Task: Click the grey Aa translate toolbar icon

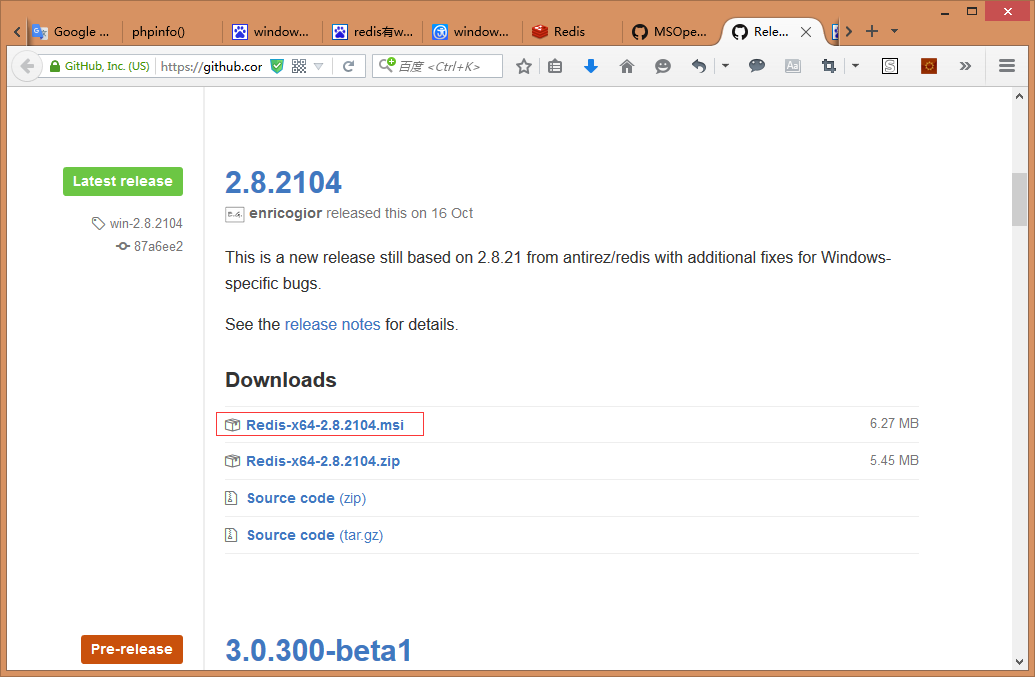Action: point(793,65)
